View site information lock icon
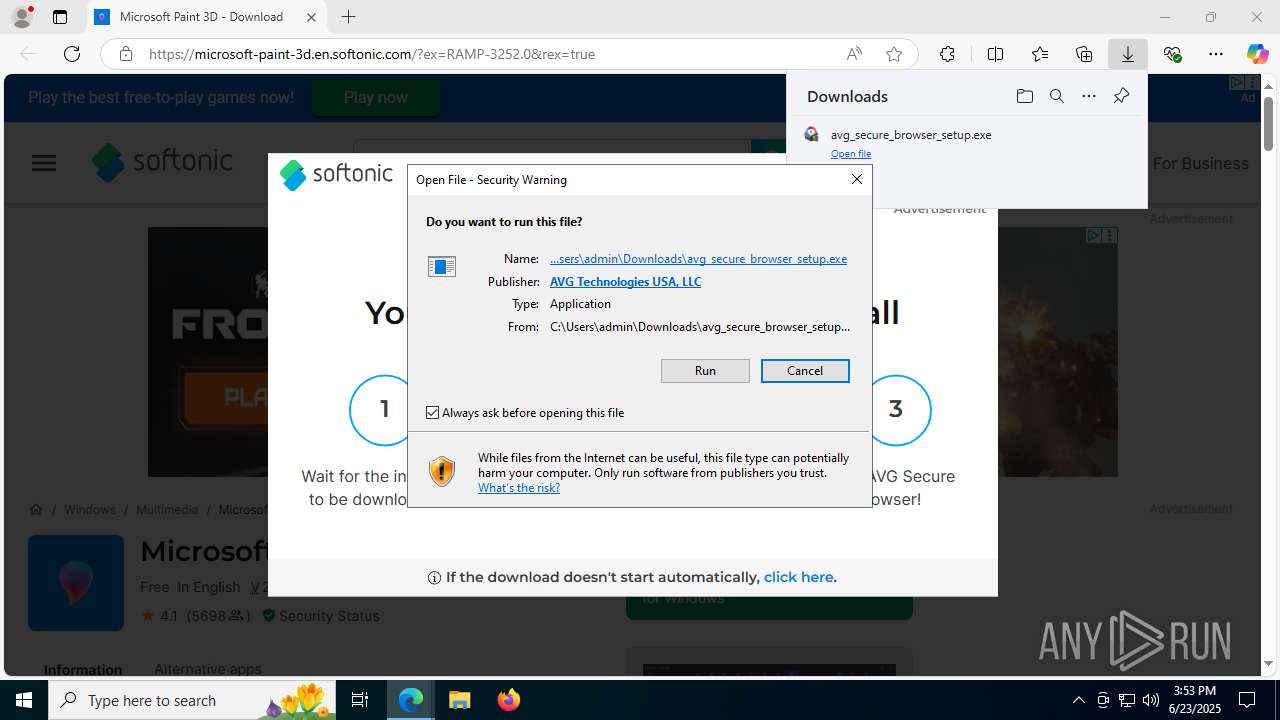The image size is (1280, 720). [x=126, y=54]
